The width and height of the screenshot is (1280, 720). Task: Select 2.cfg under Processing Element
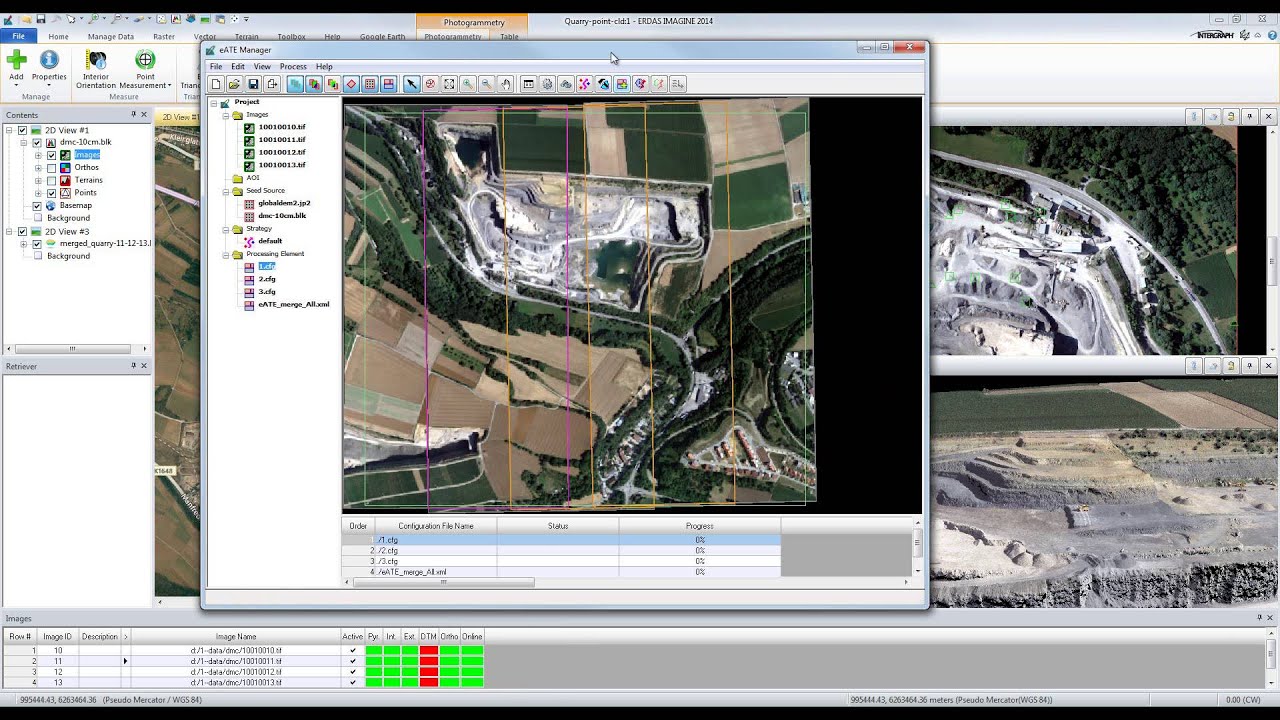(267, 279)
